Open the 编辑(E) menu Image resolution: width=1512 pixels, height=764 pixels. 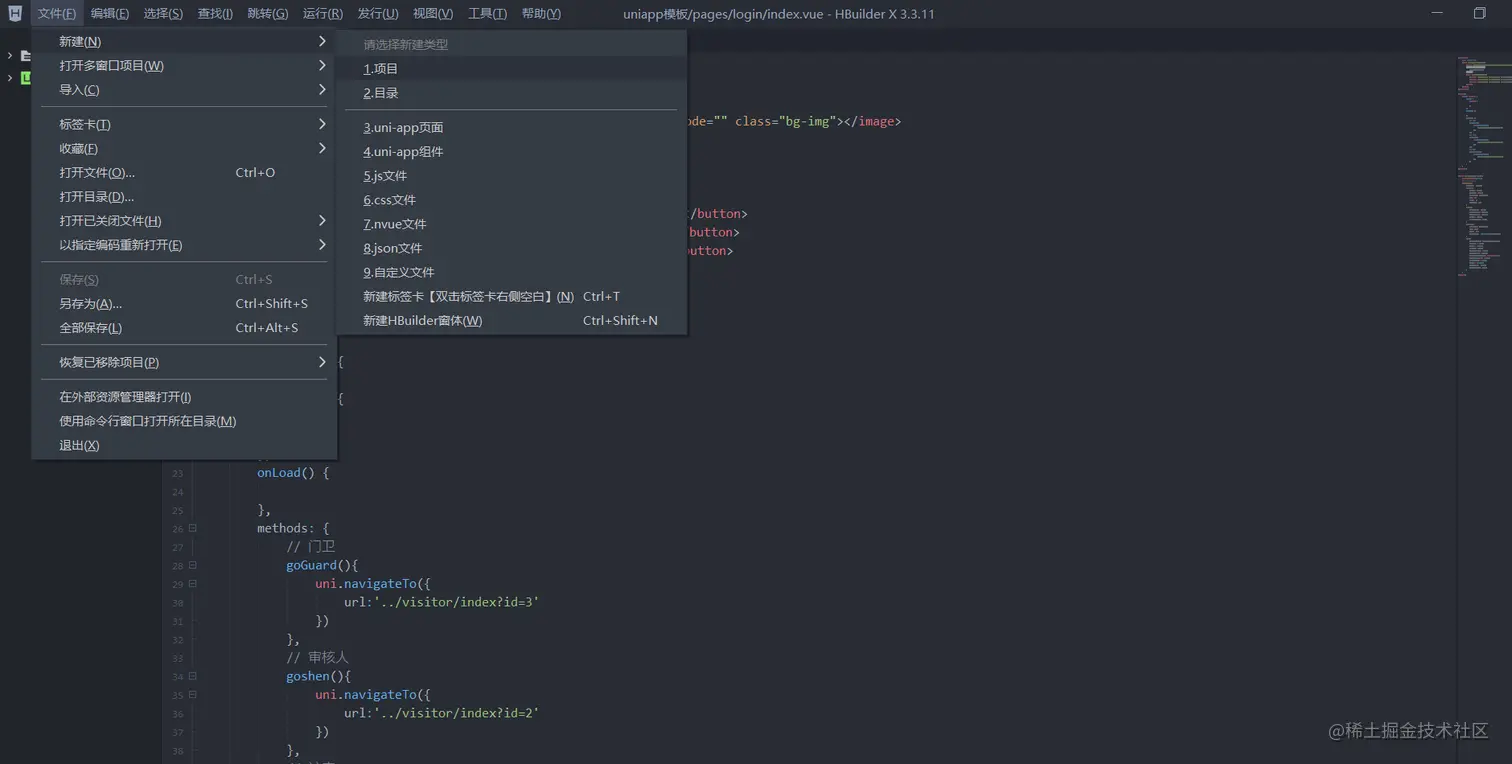pos(110,13)
